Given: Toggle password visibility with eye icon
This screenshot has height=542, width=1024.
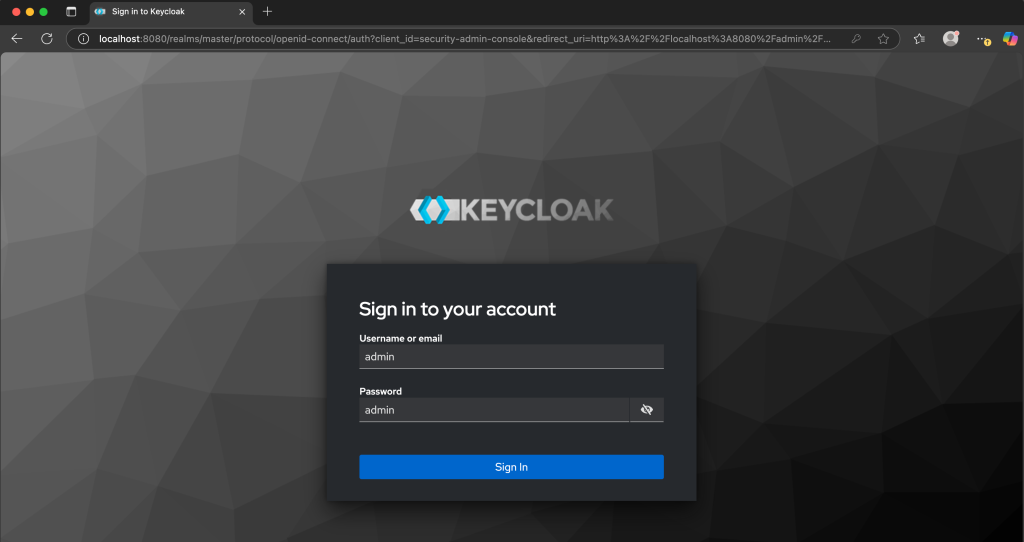Looking at the screenshot, I should click(646, 410).
